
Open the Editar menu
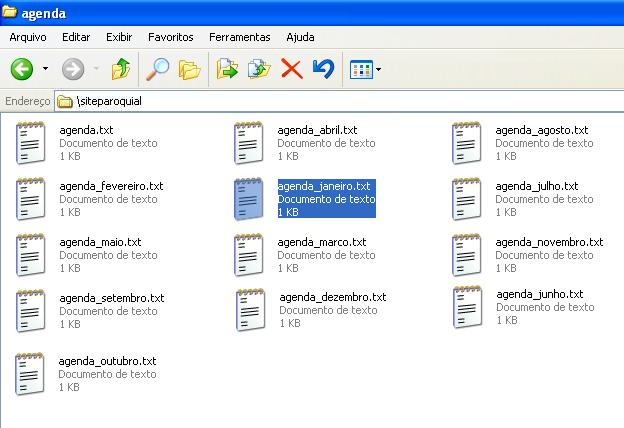(x=76, y=37)
